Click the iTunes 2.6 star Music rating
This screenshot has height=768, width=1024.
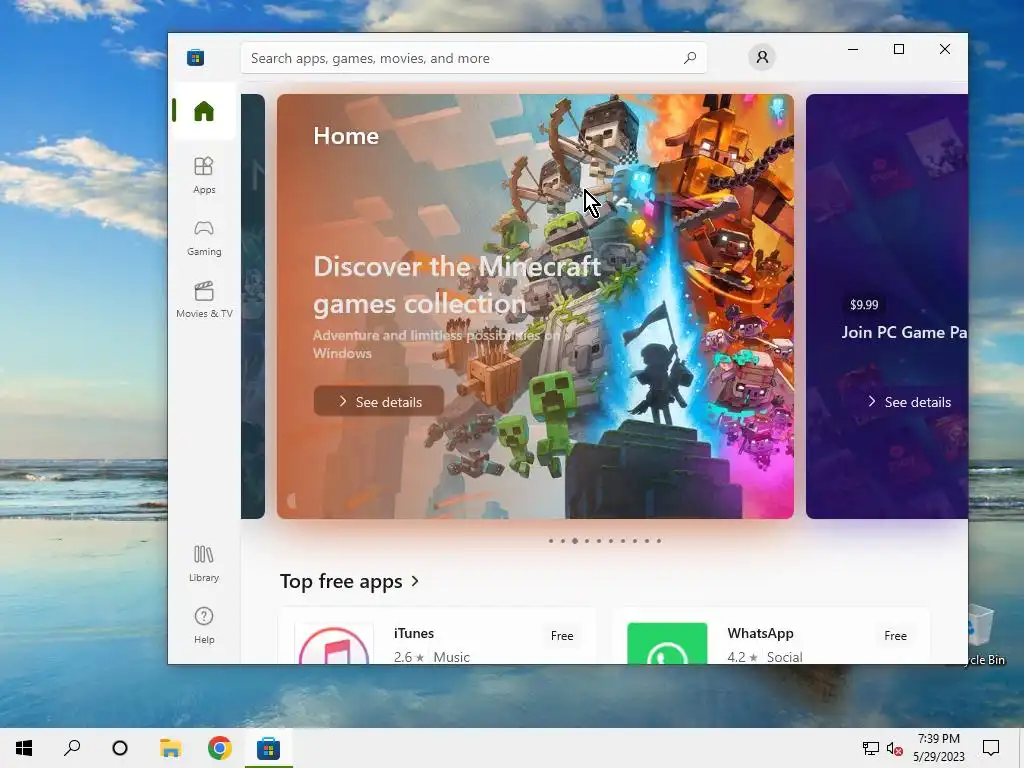(x=432, y=656)
